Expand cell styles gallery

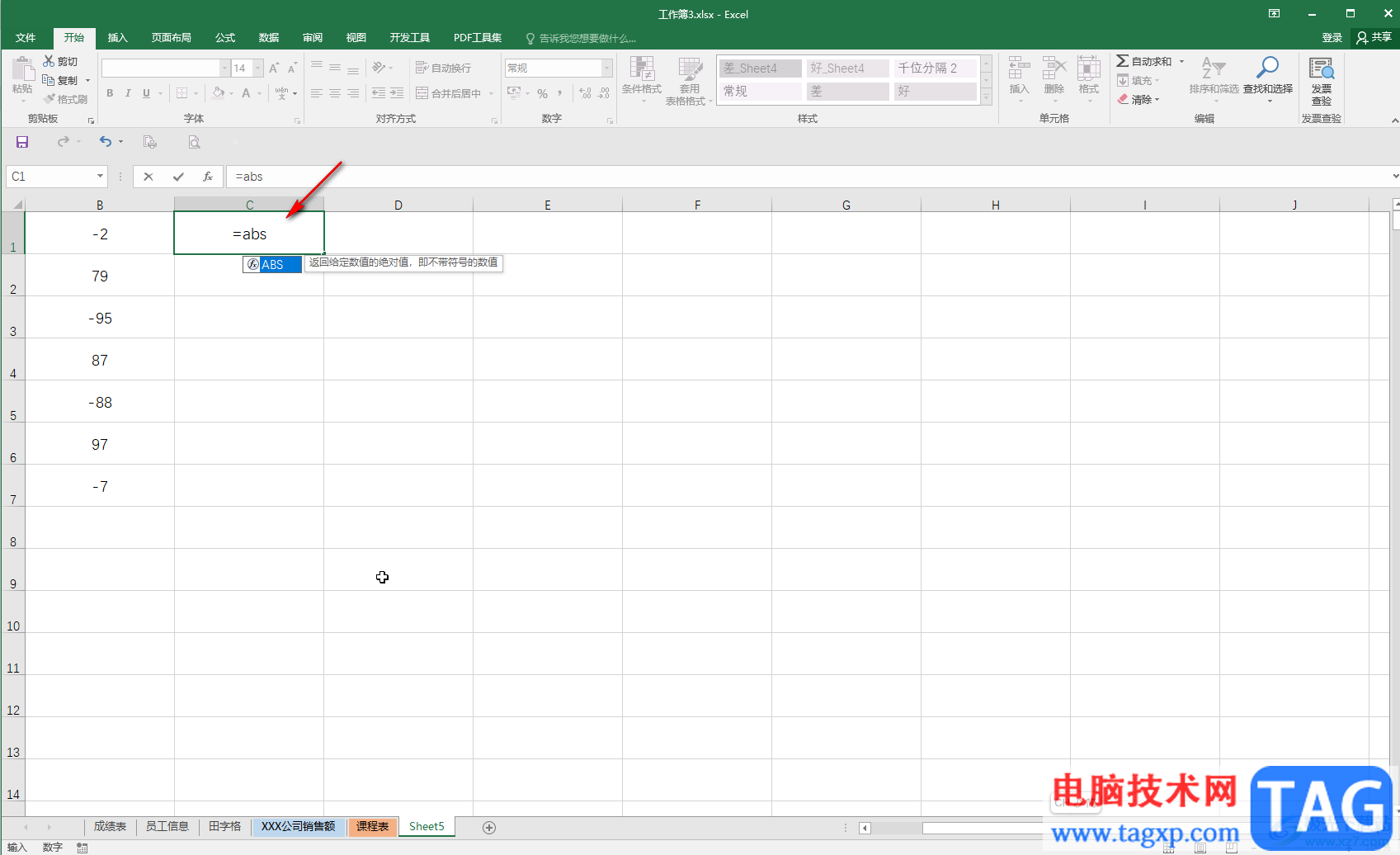pyautogui.click(x=986, y=97)
